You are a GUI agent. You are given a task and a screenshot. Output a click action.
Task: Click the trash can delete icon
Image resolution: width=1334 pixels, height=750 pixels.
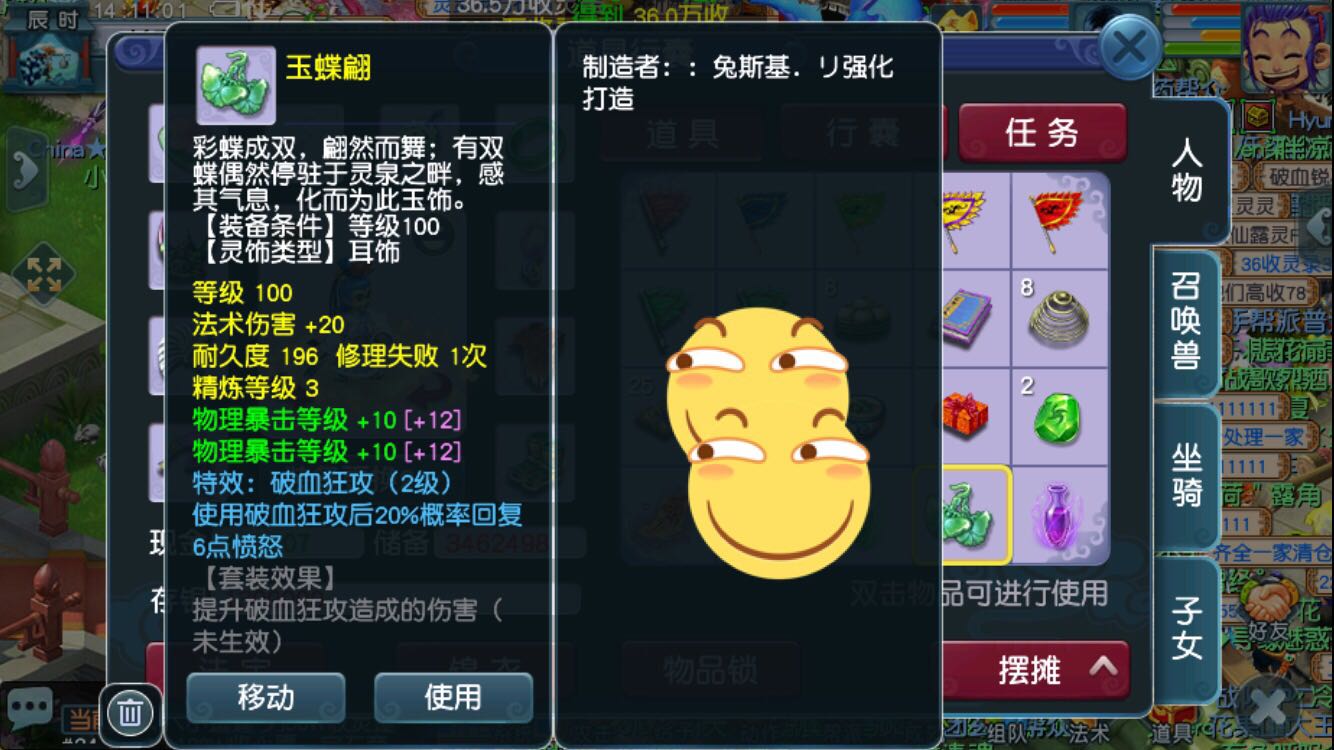(130, 713)
